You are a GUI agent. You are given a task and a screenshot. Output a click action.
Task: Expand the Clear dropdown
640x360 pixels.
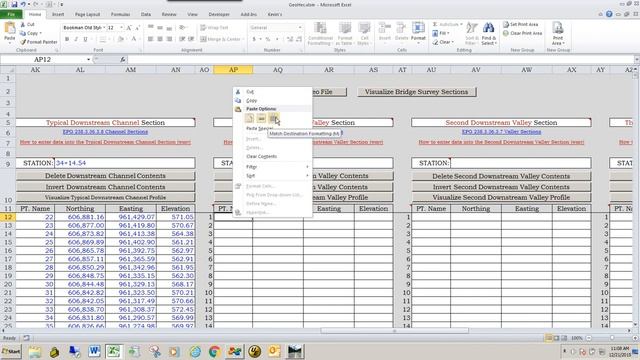[x=452, y=42]
